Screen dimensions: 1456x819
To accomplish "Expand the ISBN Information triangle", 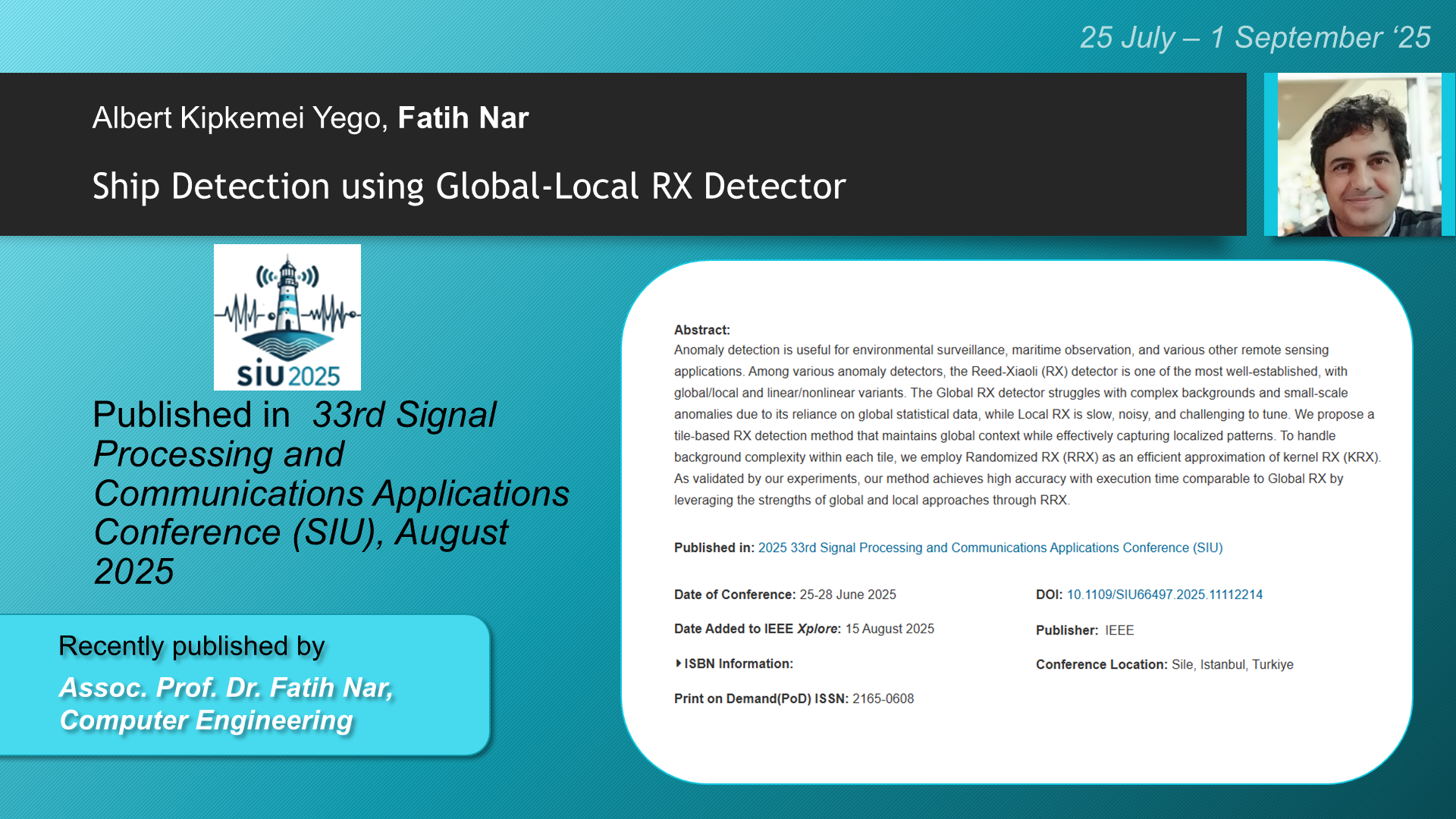I will click(679, 664).
